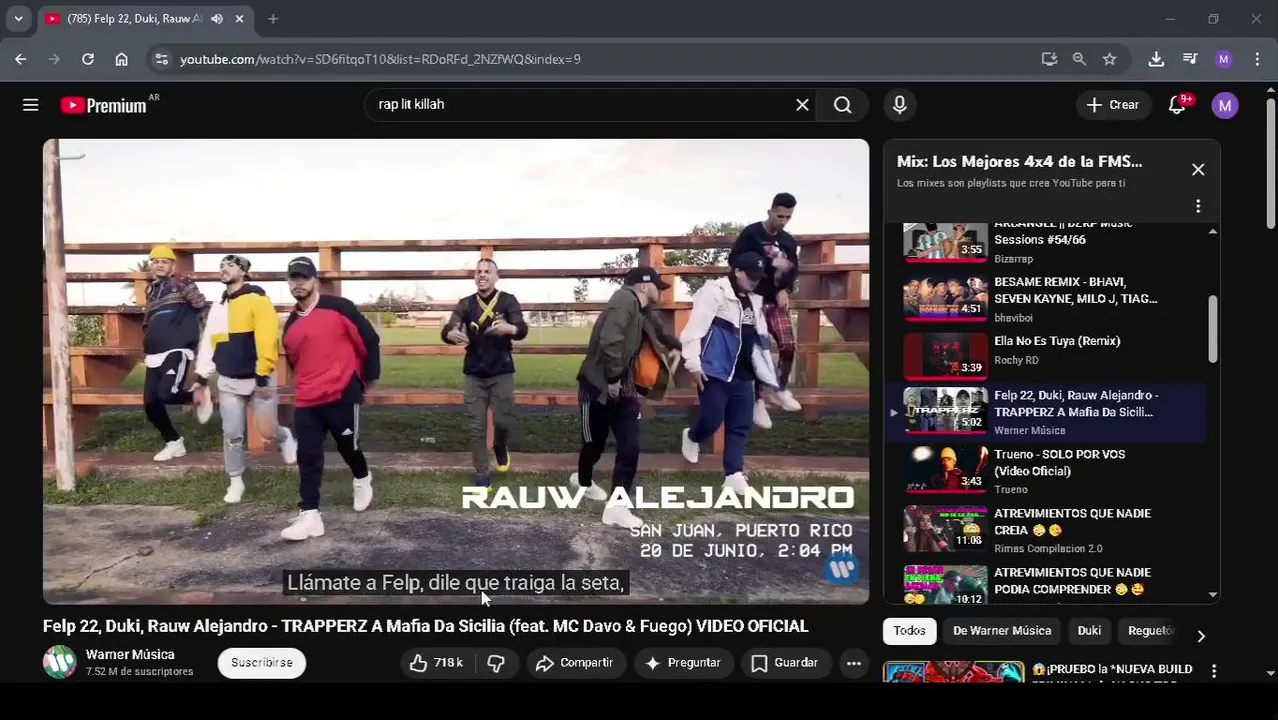The image size is (1278, 720).
Task: Select the Todos filter chip
Action: [x=909, y=631]
